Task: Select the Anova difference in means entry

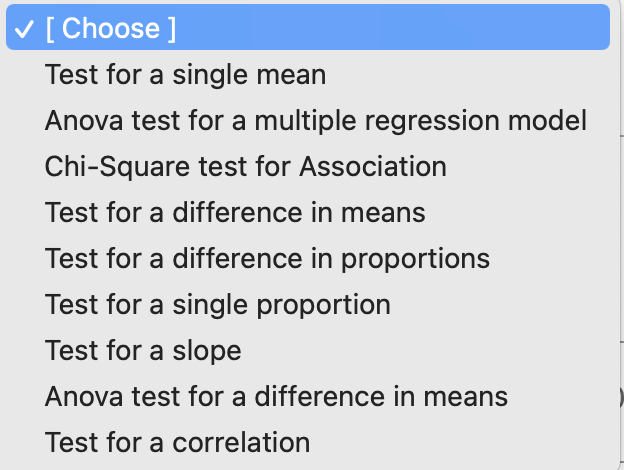Action: coord(276,397)
